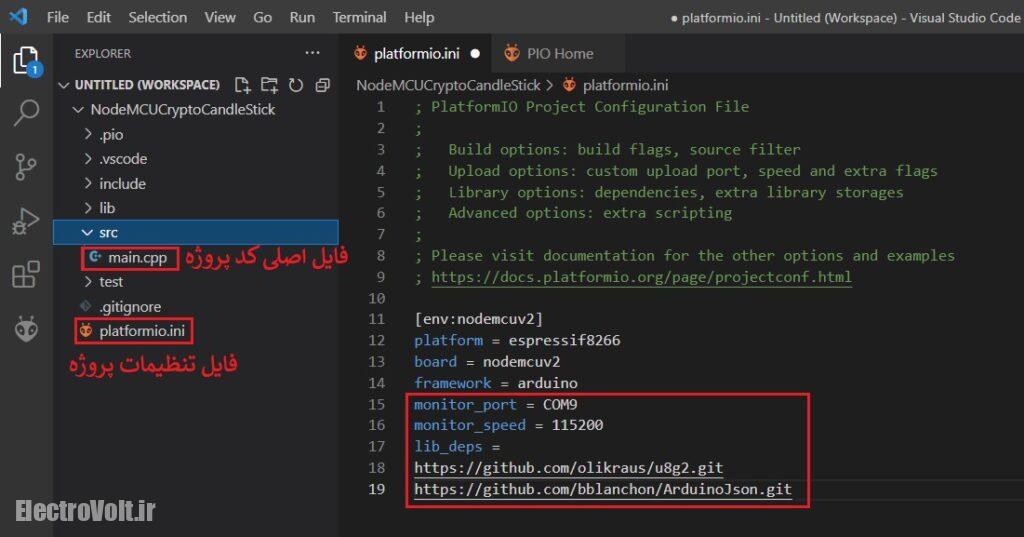1024x537 pixels.
Task: Click New File icon in workspace header
Action: (x=242, y=85)
